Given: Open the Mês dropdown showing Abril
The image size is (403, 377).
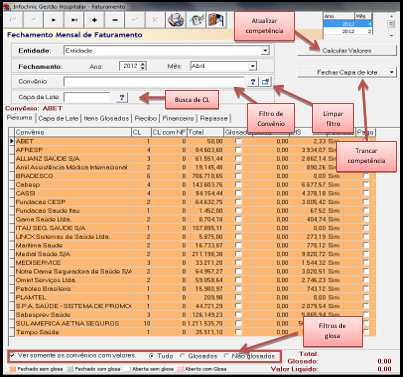Looking at the screenshot, I should (252, 66).
